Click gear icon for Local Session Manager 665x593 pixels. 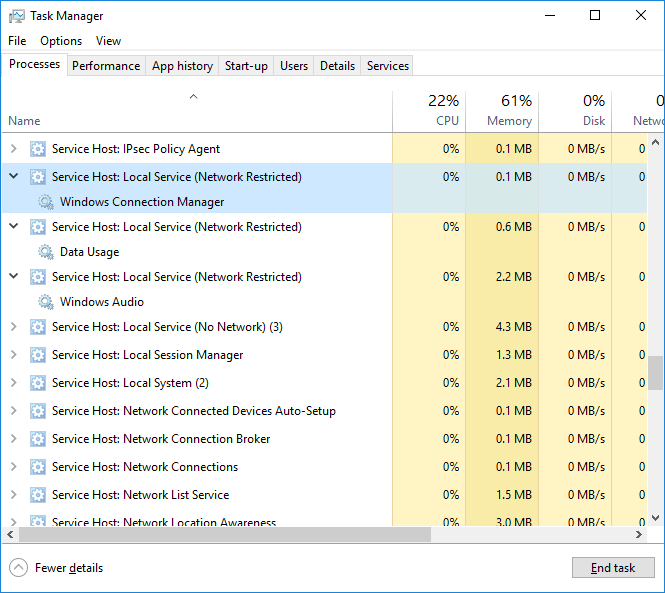coord(38,355)
